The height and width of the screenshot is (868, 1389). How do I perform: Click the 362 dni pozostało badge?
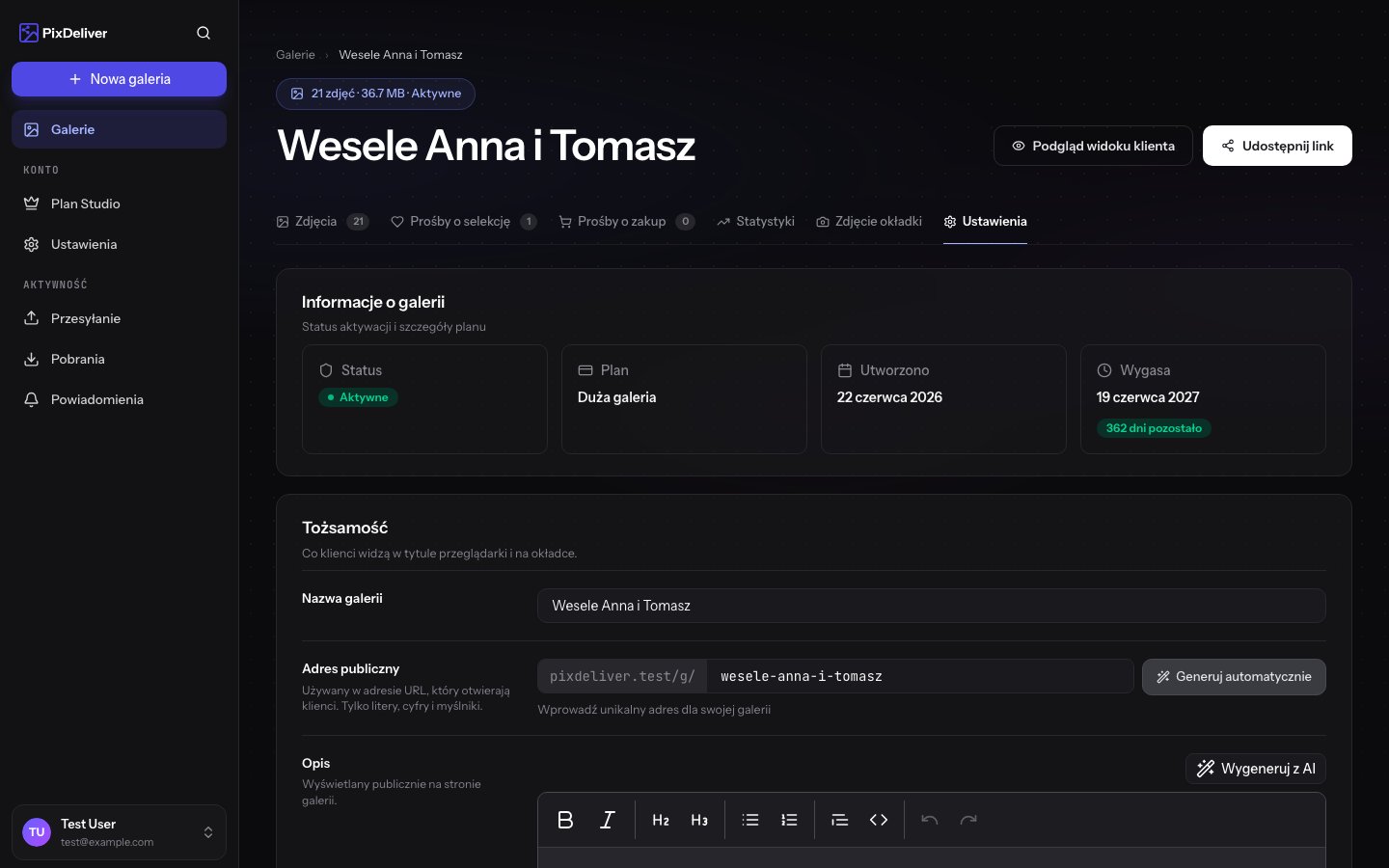click(1154, 428)
